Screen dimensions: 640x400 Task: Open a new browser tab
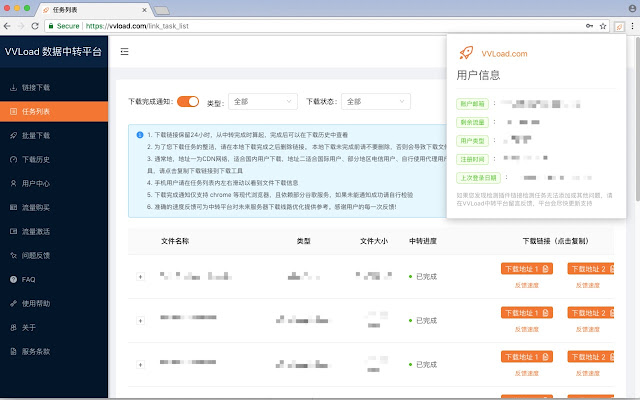click(x=162, y=10)
